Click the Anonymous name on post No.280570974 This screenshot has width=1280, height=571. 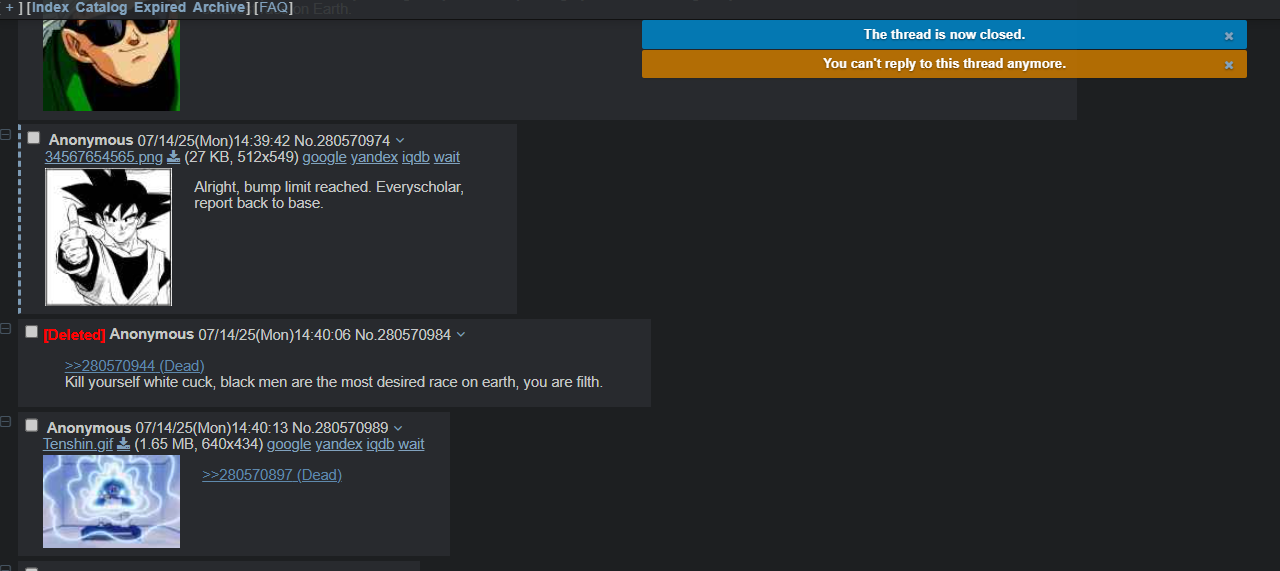point(91,140)
